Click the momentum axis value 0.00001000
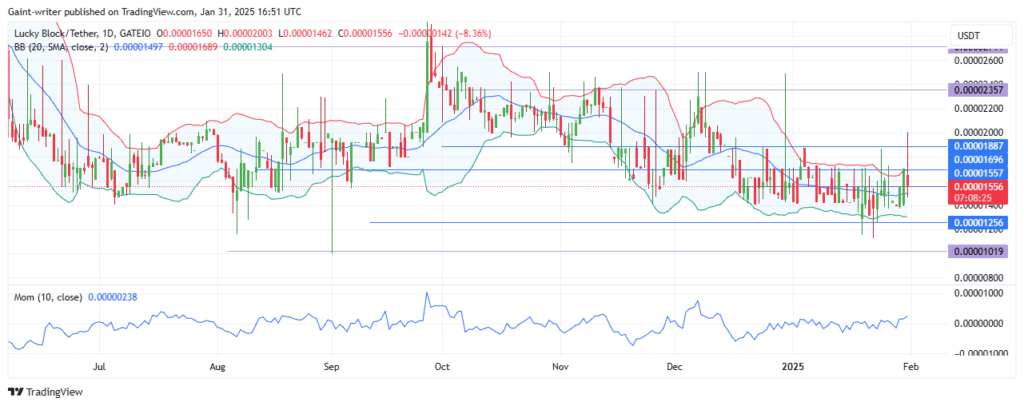 (978, 294)
